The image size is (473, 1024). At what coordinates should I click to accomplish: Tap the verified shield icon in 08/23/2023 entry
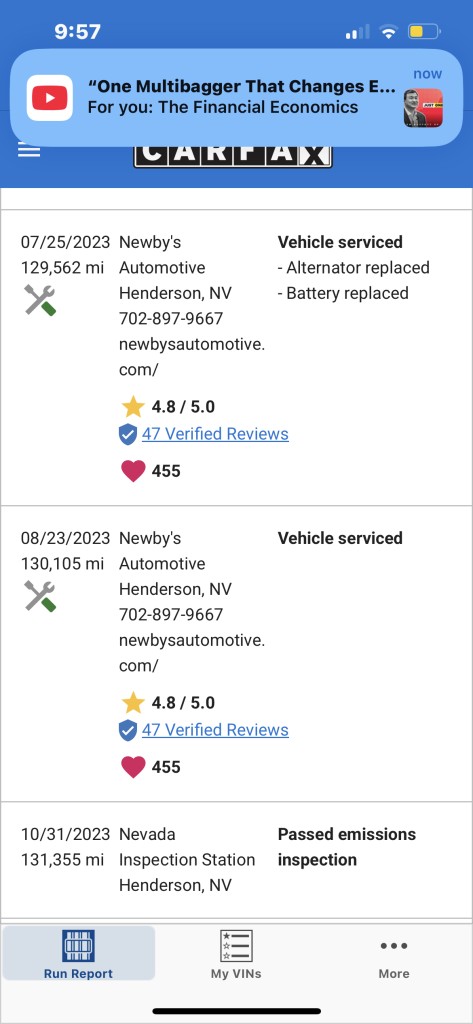128,730
